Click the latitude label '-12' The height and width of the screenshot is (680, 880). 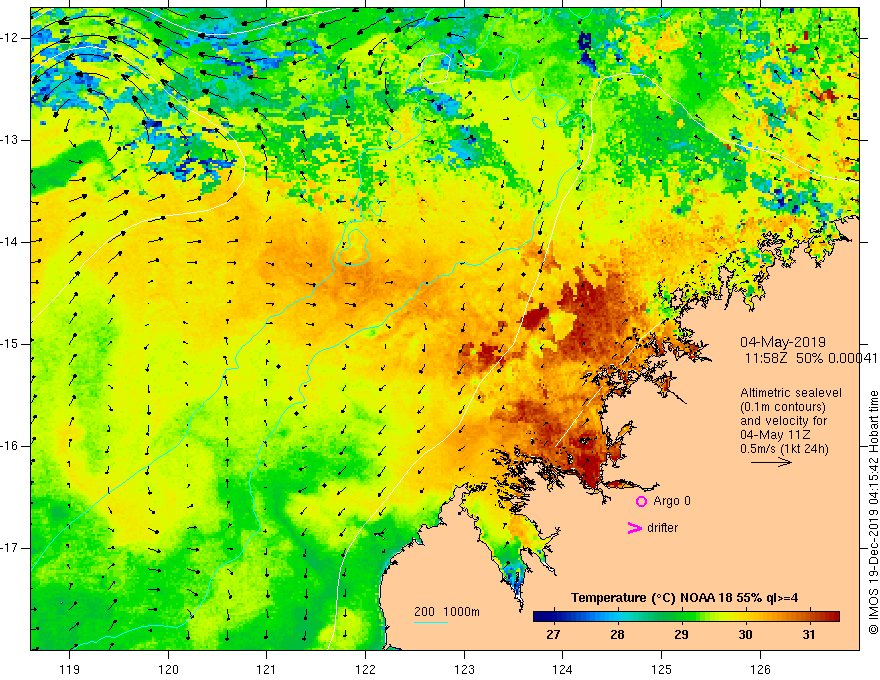tap(11, 38)
